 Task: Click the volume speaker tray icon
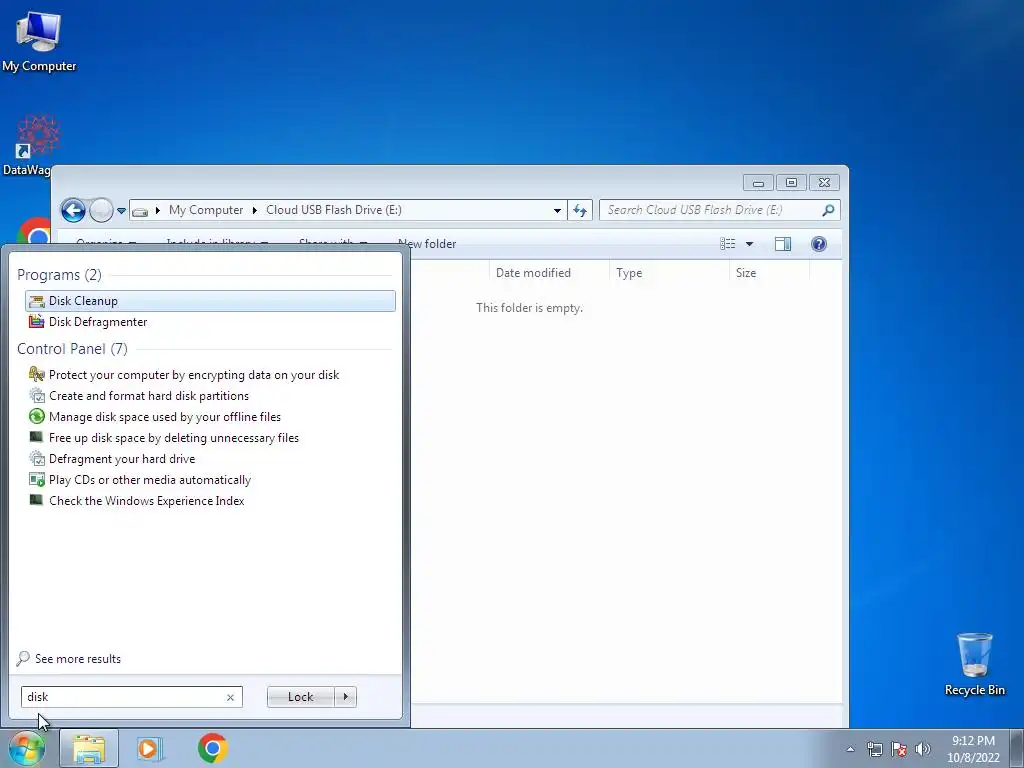point(923,749)
